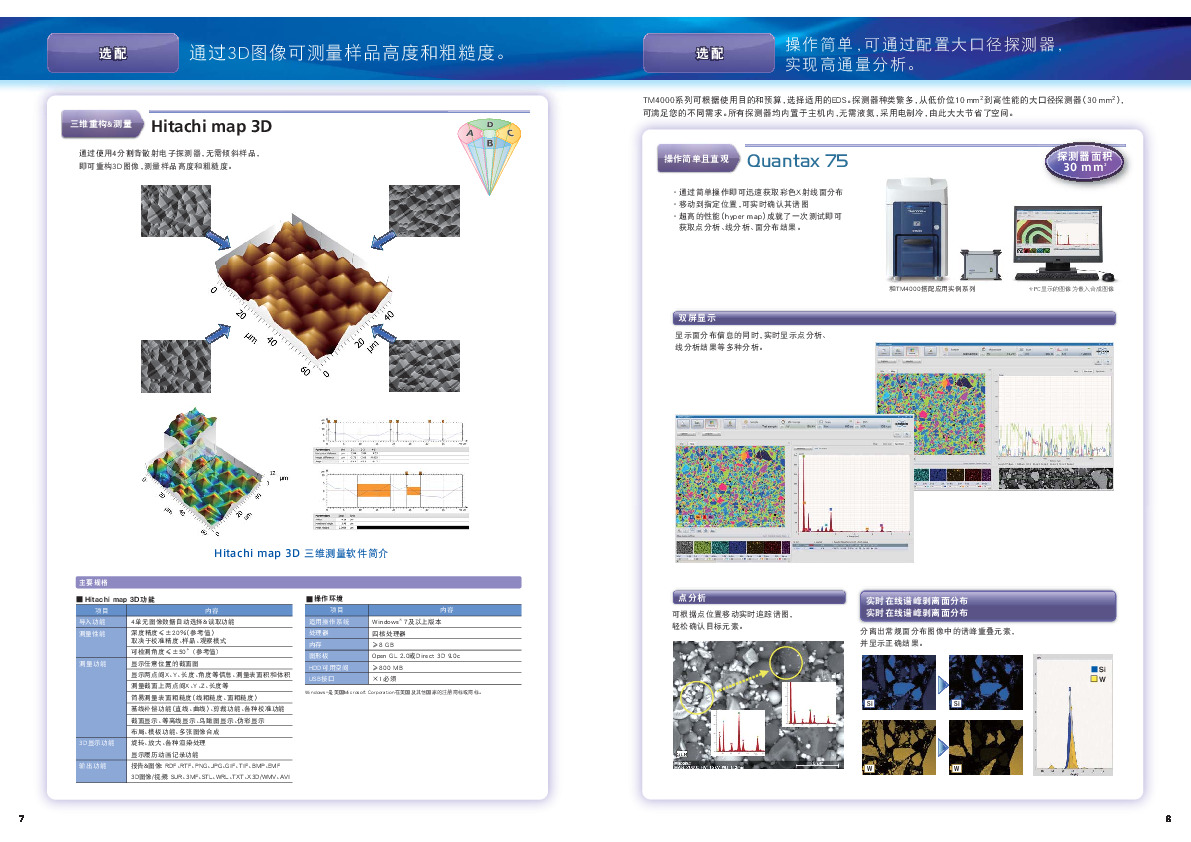Click segment A of the detector diagram
The width and height of the screenshot is (1191, 842).
[470, 134]
